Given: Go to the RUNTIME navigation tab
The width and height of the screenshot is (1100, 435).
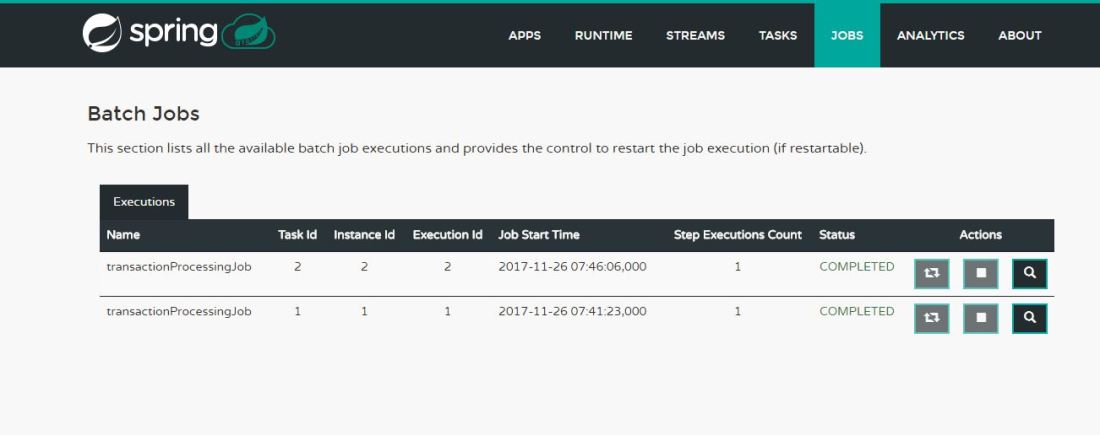Looking at the screenshot, I should click(x=603, y=35).
